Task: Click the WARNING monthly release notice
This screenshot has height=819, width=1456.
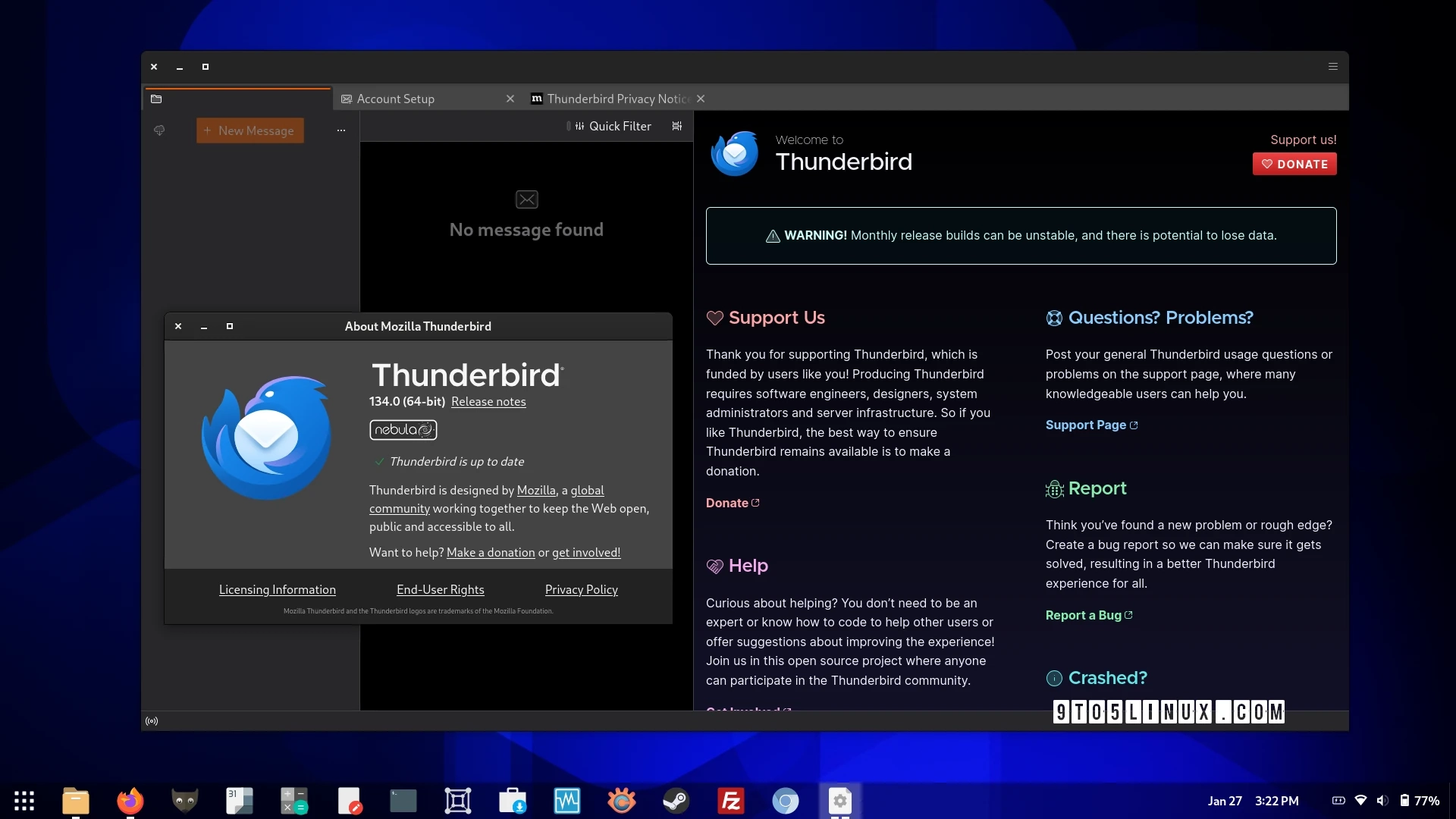Action: point(1021,236)
